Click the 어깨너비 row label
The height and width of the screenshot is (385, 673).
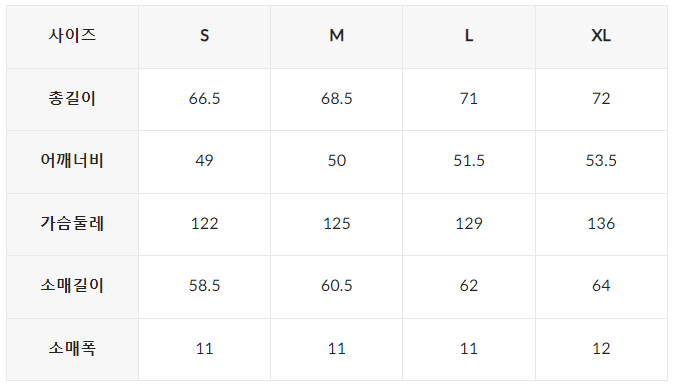point(72,161)
